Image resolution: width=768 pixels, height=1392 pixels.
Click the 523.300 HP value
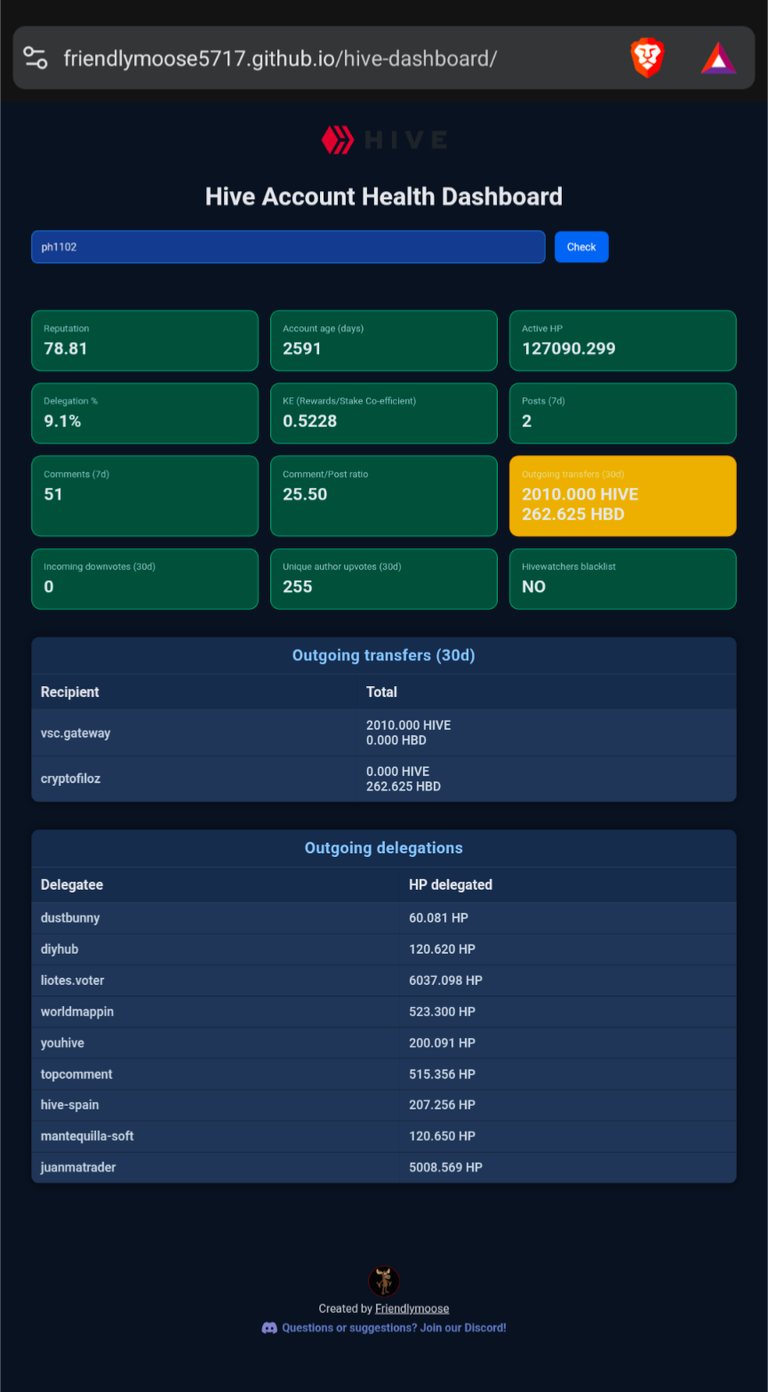[x=442, y=1012]
